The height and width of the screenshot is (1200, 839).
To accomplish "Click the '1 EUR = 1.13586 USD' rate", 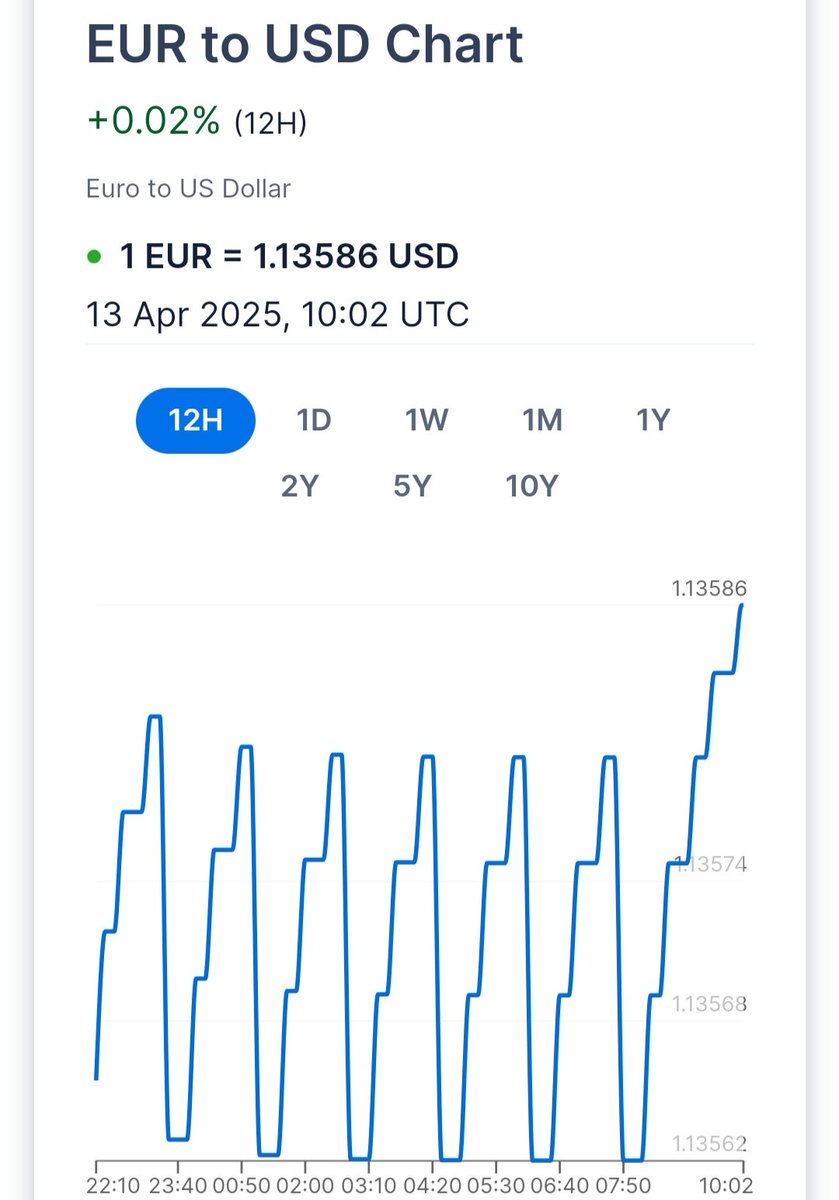I will tap(289, 256).
